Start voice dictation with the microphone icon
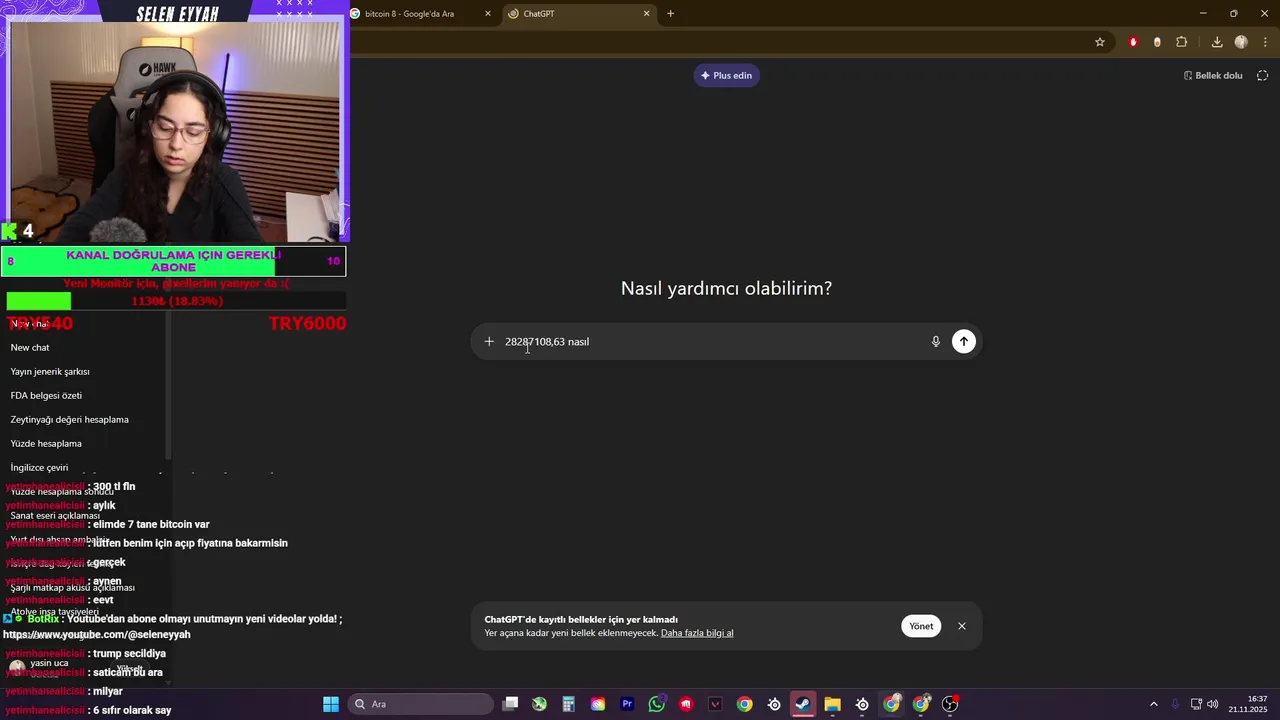Screen dimensions: 1280x720 click(x=936, y=341)
